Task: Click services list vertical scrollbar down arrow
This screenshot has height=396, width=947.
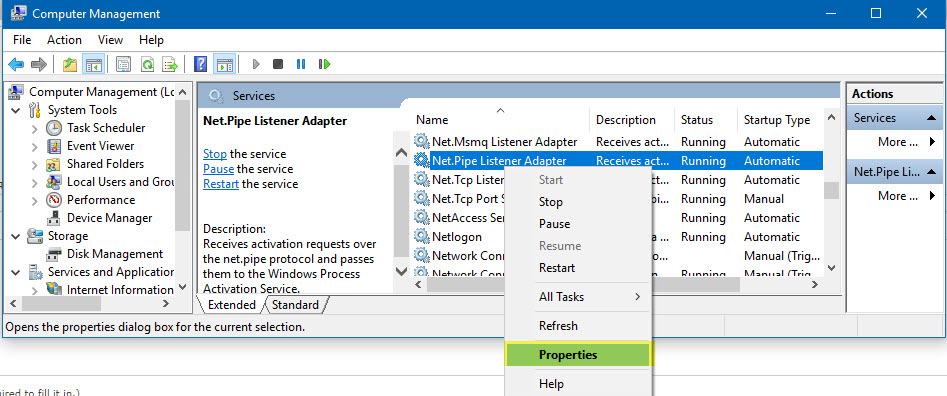Action: pyautogui.click(x=832, y=267)
